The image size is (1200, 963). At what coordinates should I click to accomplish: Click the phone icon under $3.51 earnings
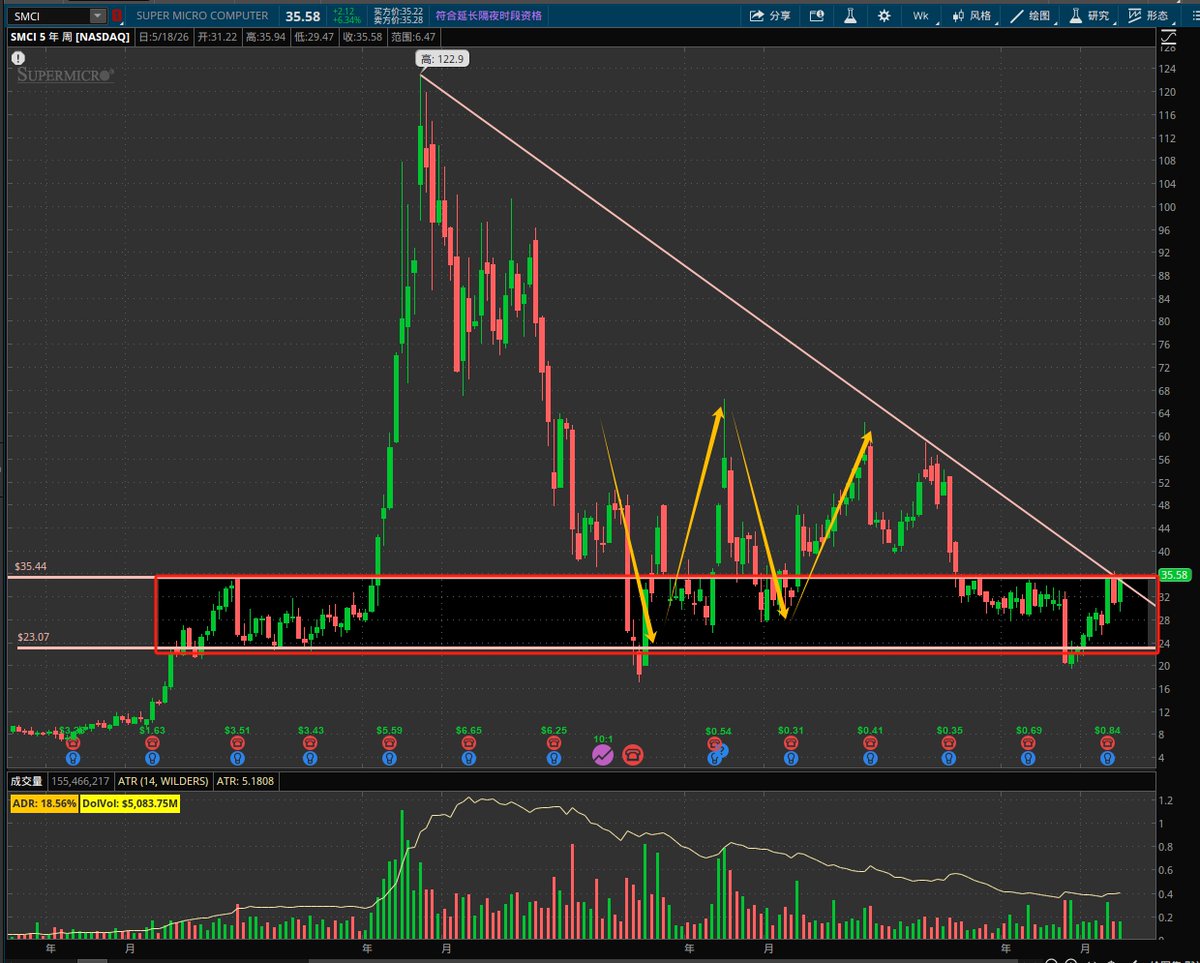pyautogui.click(x=238, y=744)
